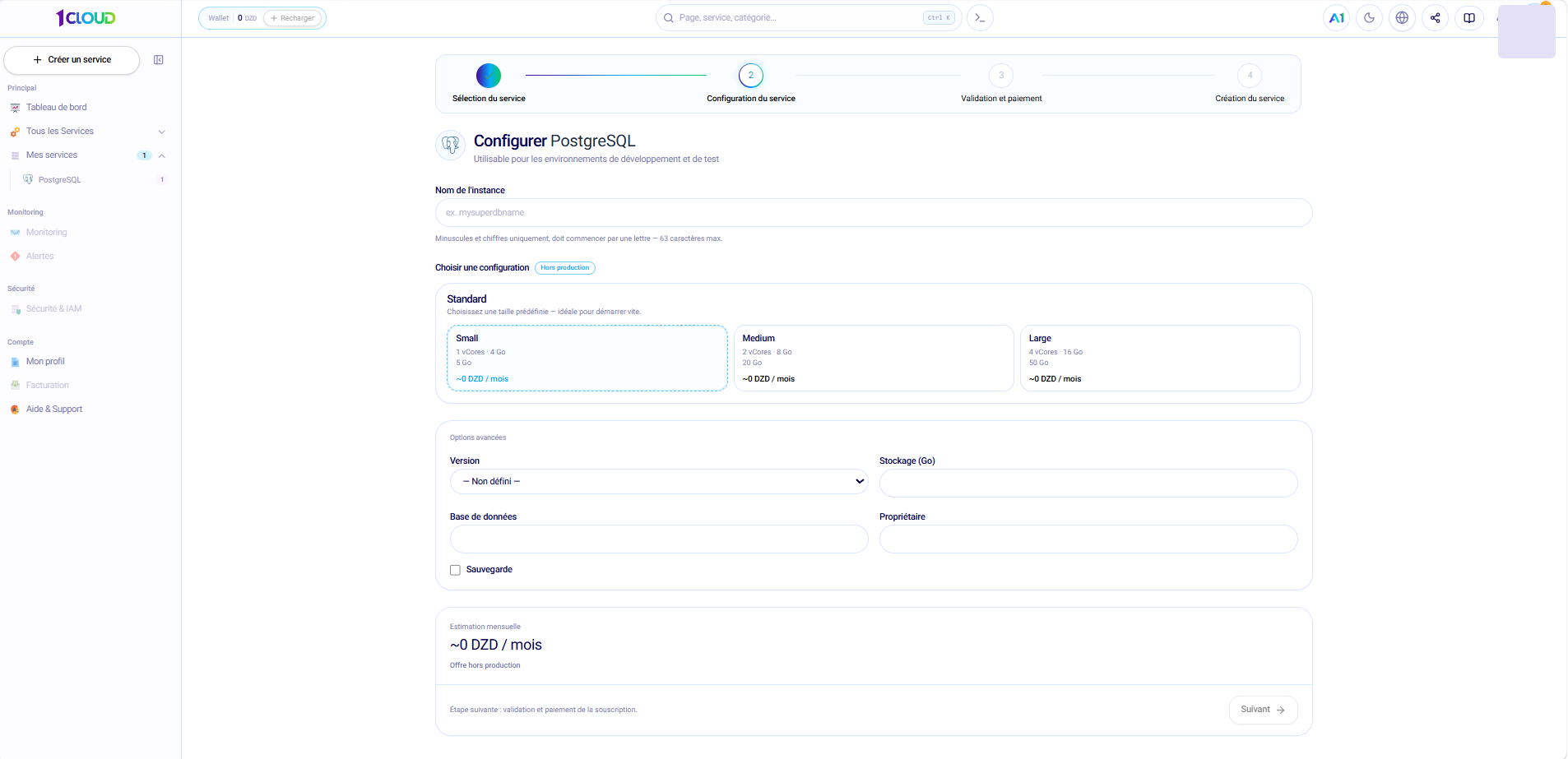
Task: Click the 1Cloud logo
Action: tap(86, 17)
